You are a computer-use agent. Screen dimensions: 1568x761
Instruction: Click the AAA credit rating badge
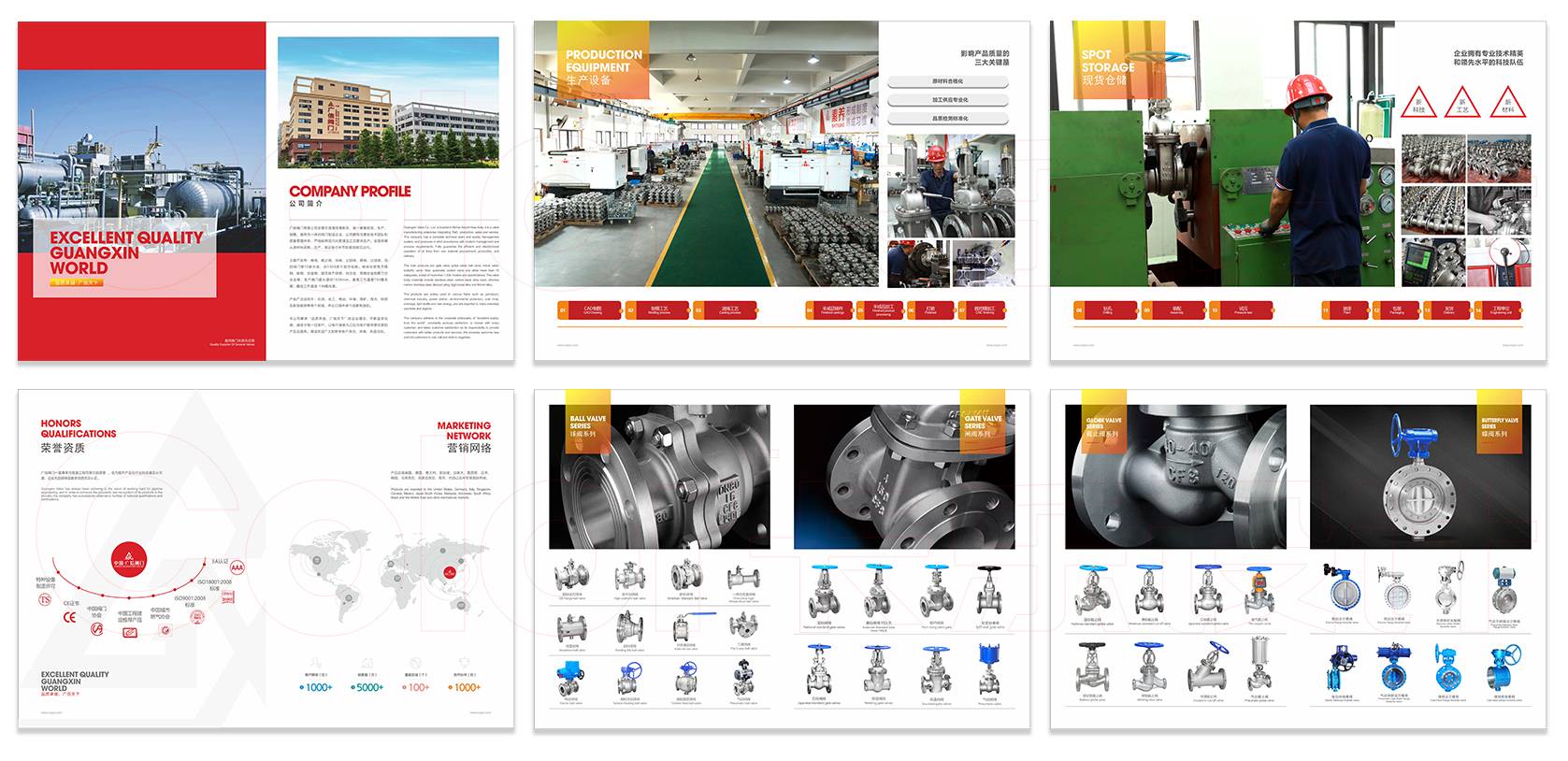point(237,567)
